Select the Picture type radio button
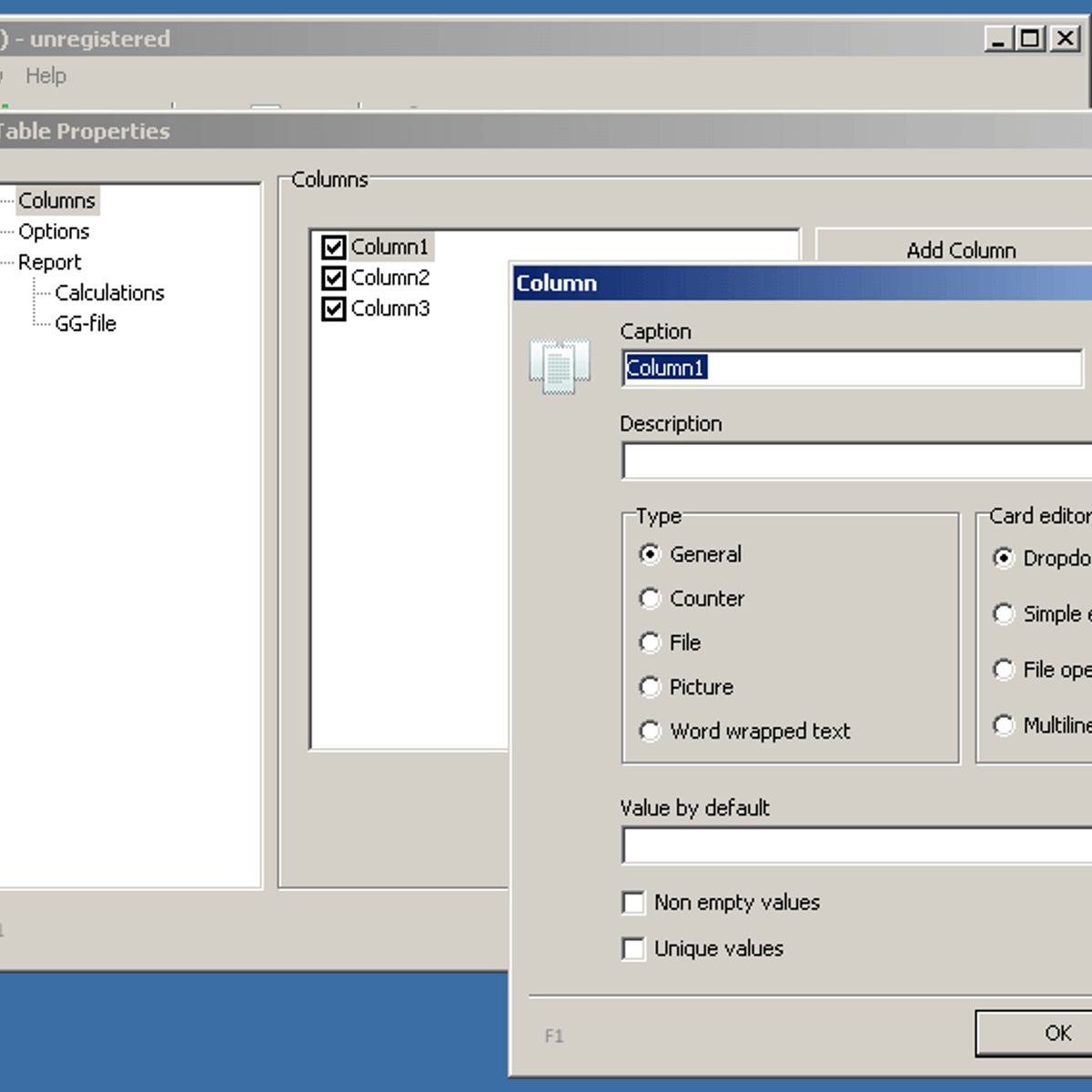1092x1092 pixels. click(x=650, y=686)
